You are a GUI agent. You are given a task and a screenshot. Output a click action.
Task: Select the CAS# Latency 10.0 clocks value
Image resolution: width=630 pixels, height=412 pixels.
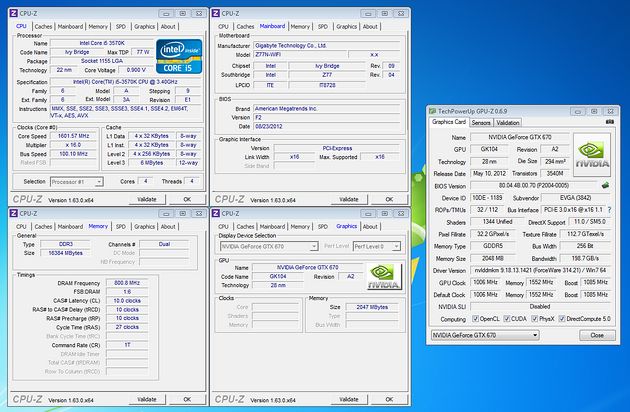127,301
